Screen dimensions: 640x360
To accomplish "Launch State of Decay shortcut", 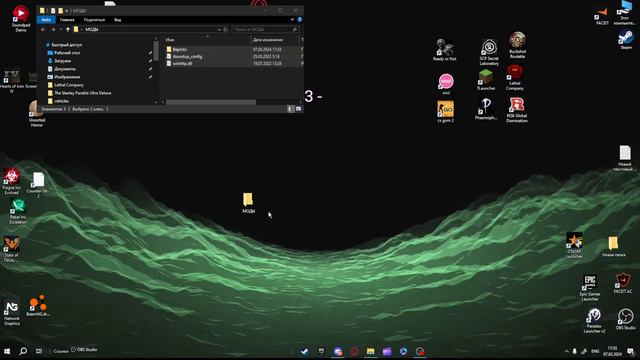I will 11,249.
